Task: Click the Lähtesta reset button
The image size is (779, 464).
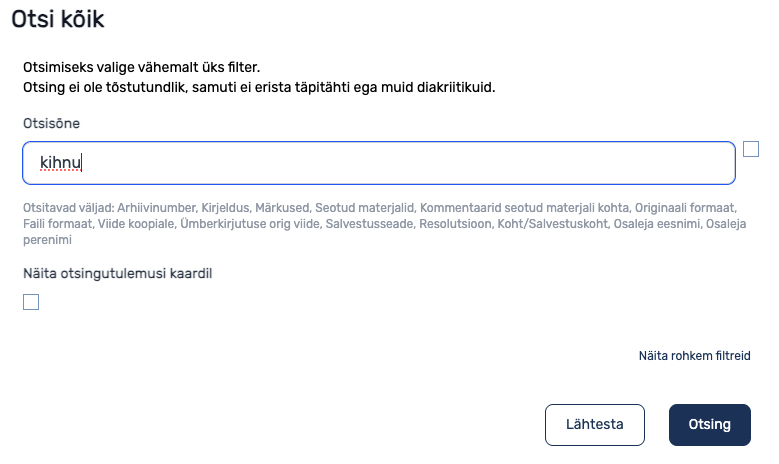Action: point(595,425)
